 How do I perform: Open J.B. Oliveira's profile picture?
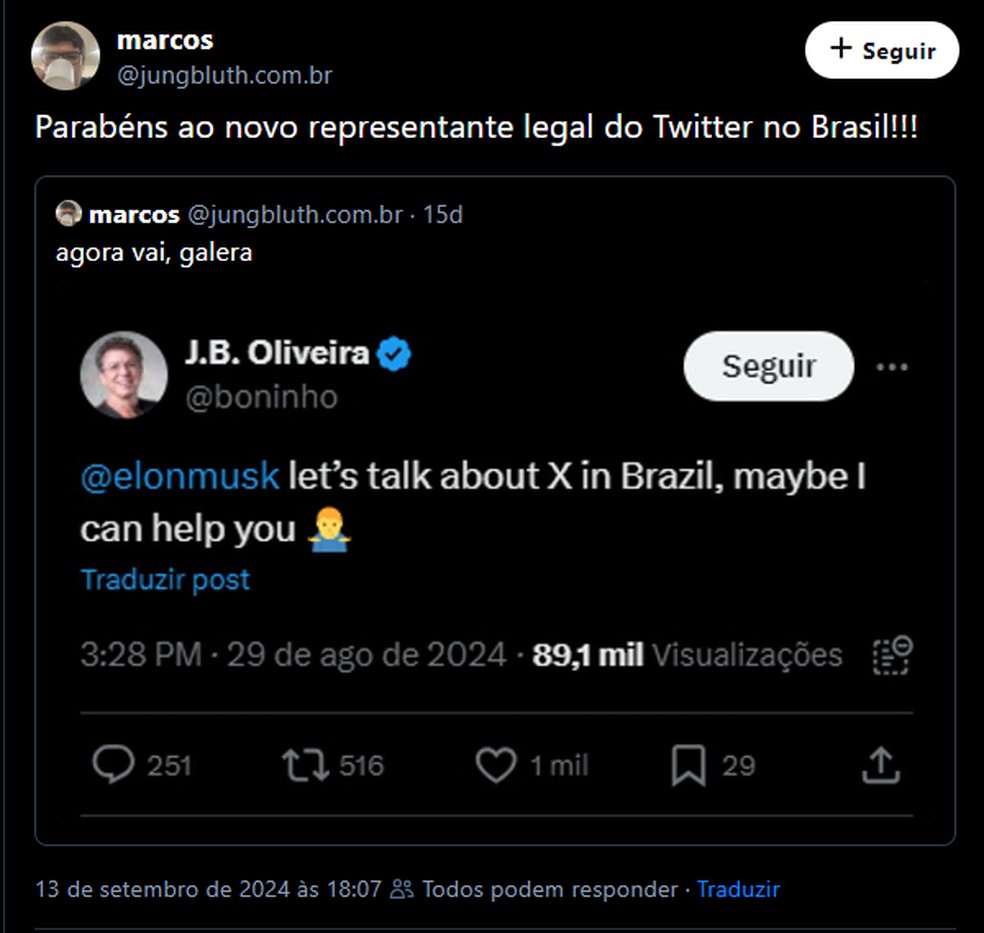point(120,372)
